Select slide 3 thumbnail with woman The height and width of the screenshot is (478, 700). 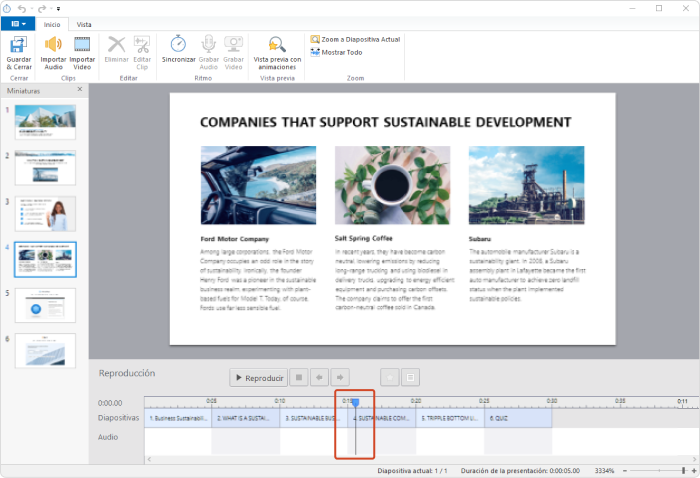tap(45, 213)
